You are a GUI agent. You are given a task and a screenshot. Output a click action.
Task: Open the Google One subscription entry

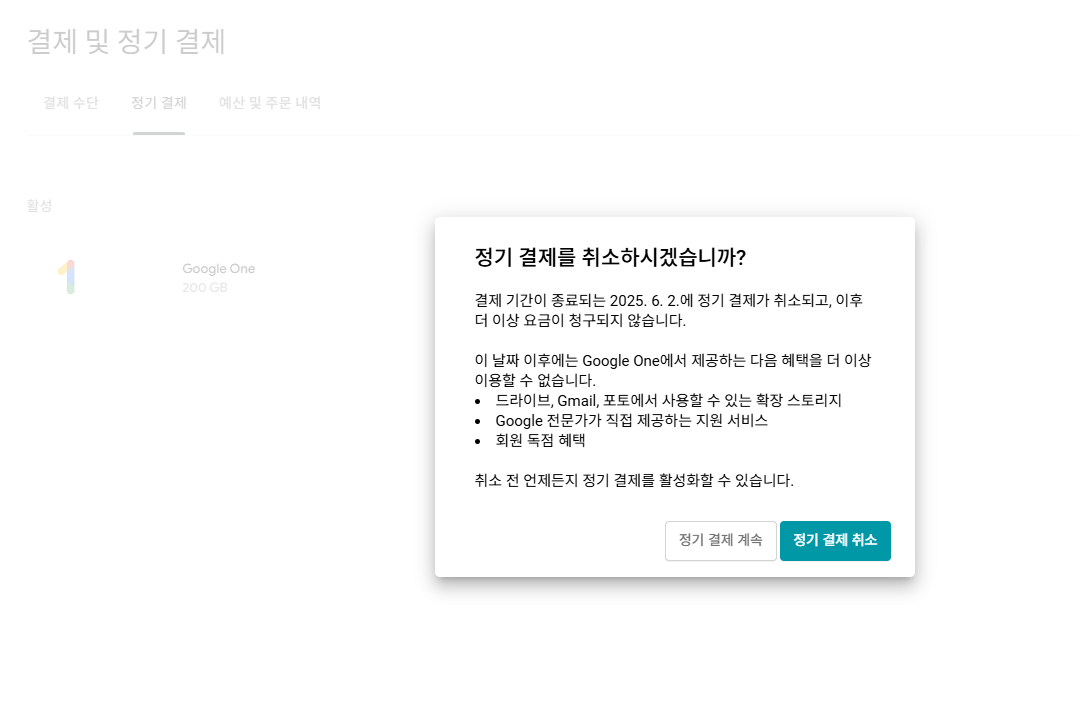pos(218,269)
